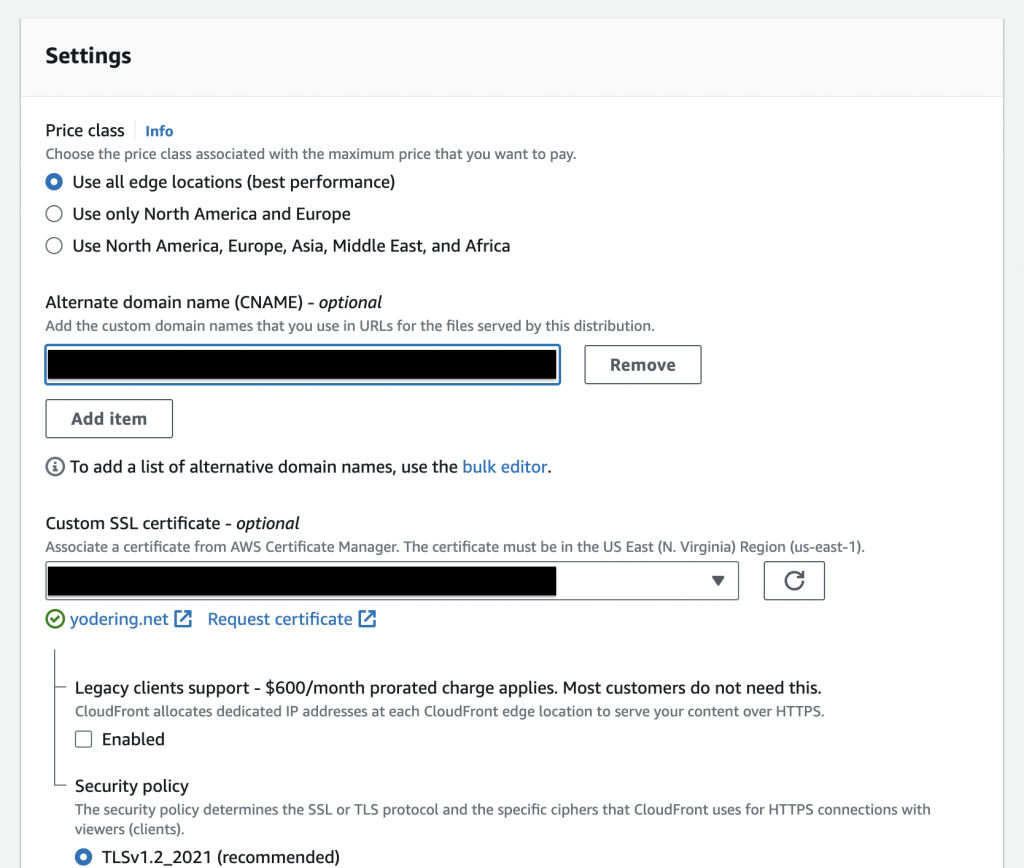Choose Use only North America and Europe

pos(55,214)
